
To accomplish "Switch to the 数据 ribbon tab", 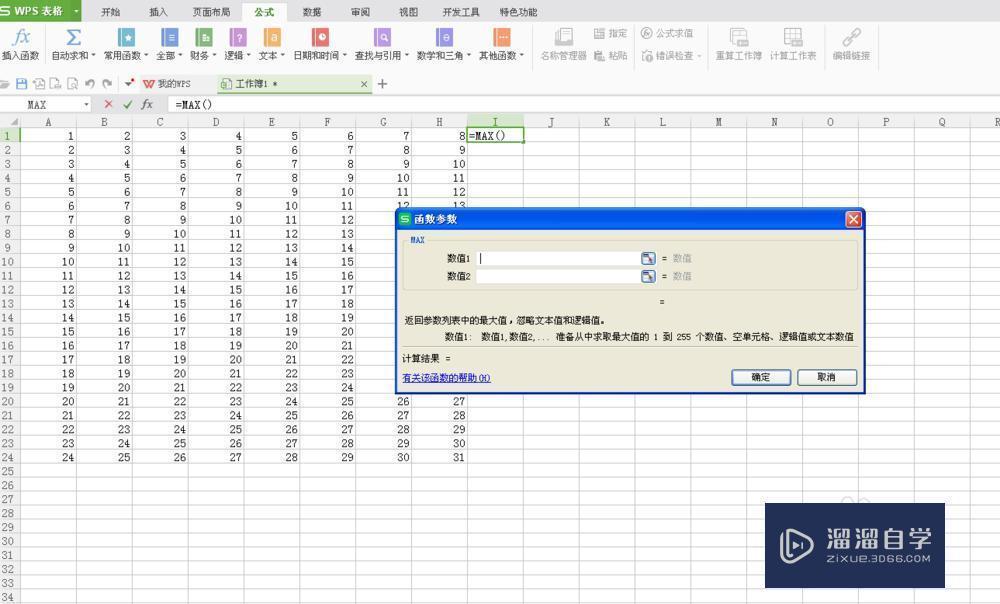I will [310, 12].
